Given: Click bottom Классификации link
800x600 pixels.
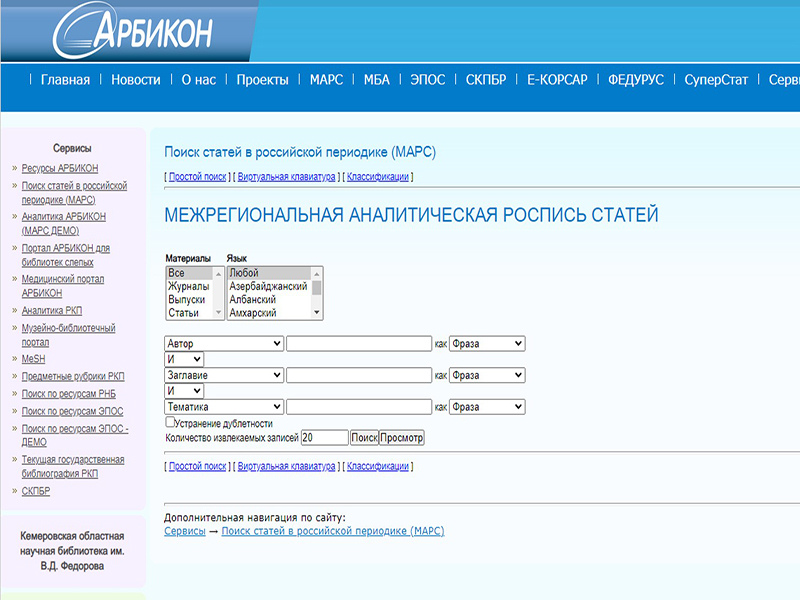Looking at the screenshot, I should (x=378, y=466).
